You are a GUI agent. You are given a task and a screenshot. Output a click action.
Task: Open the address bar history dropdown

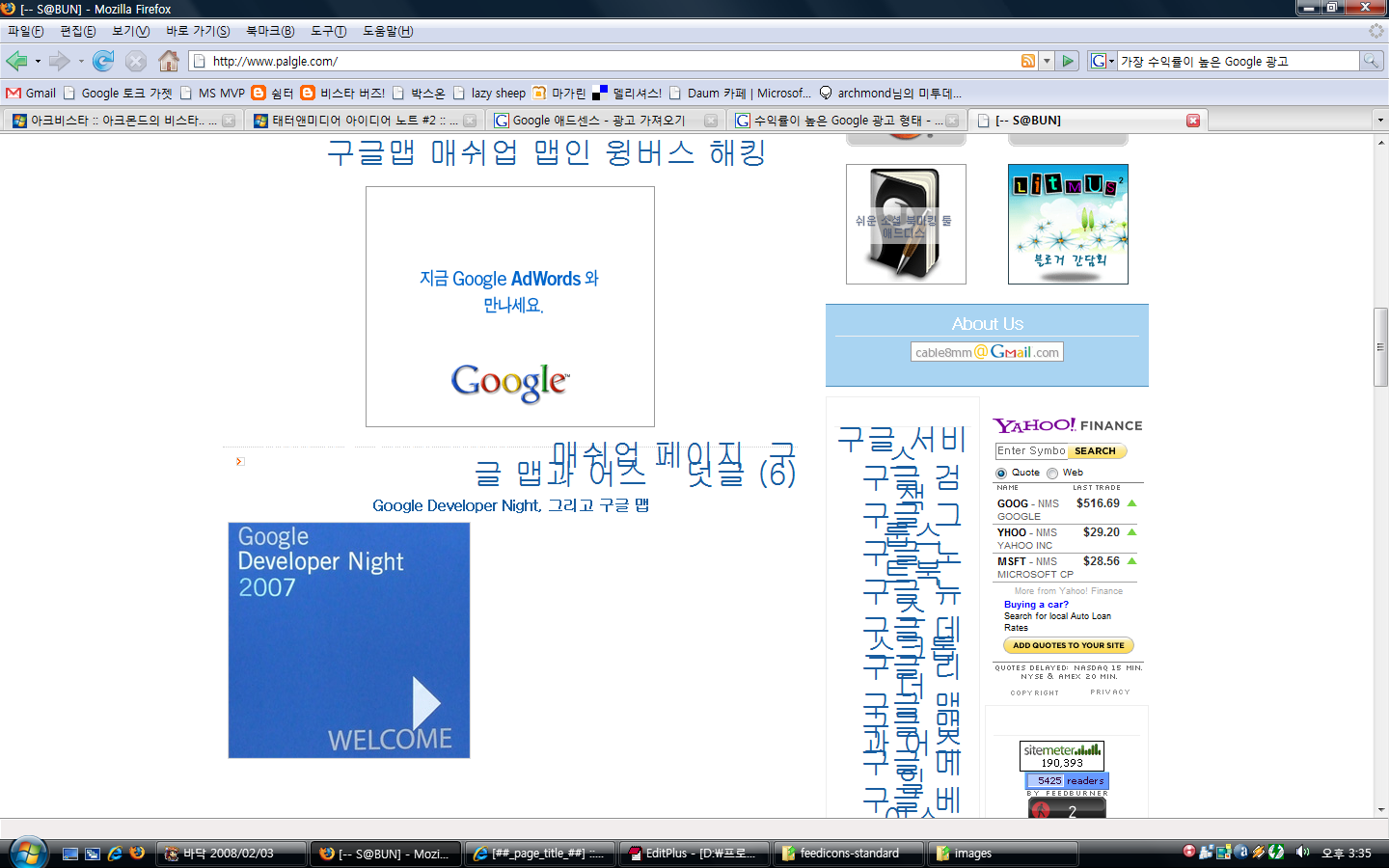point(1047,61)
